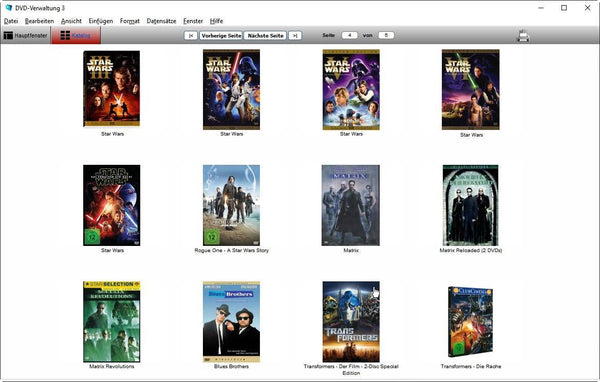Open the Einfügen menu
Viewport: 600px width, 382px height.
(101, 21)
